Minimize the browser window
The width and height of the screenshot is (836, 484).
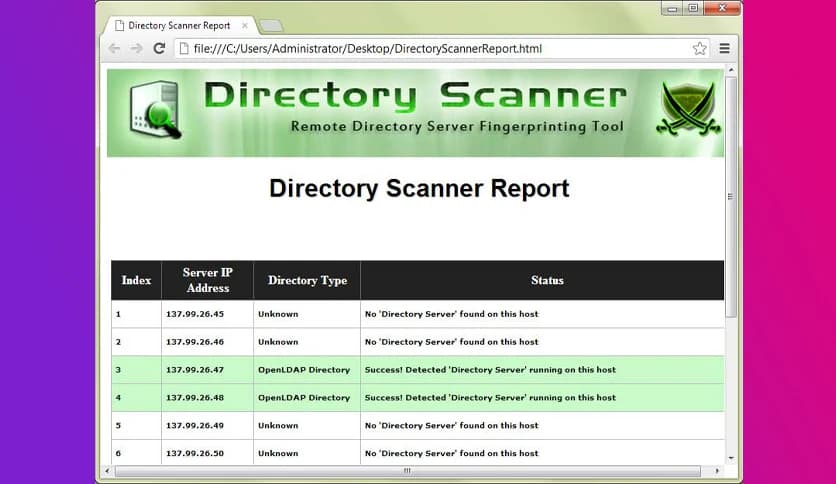(x=672, y=8)
